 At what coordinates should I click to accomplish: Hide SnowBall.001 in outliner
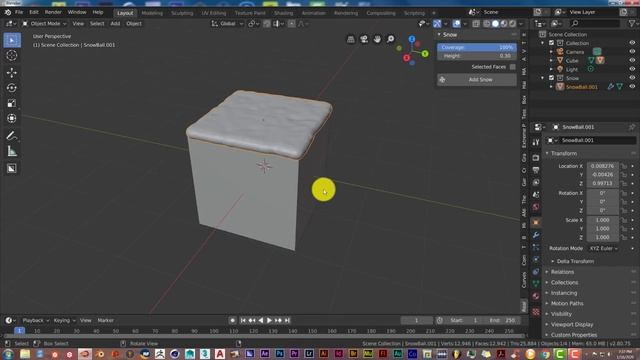click(632, 87)
